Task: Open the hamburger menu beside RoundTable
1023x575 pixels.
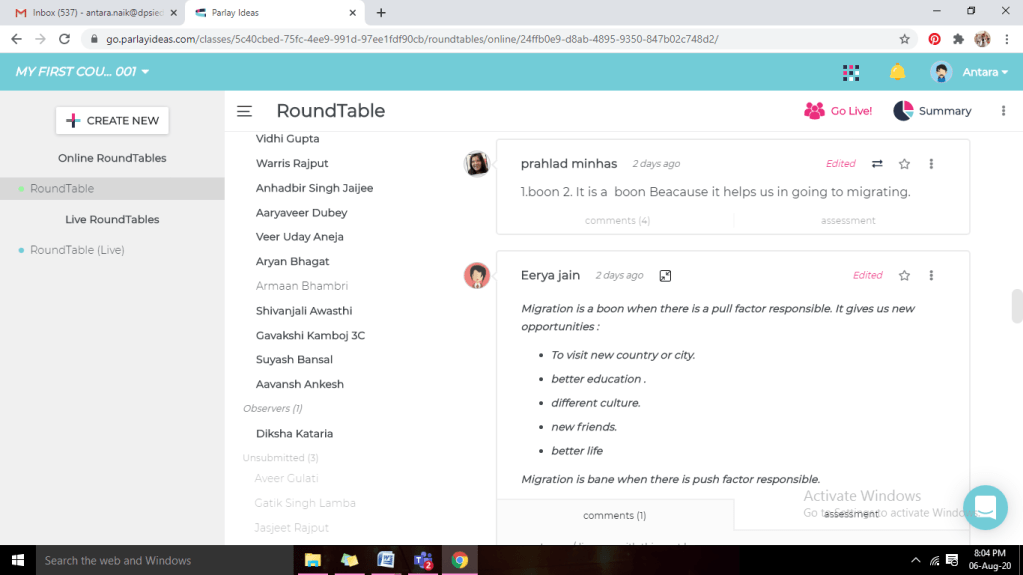Action: [x=244, y=111]
